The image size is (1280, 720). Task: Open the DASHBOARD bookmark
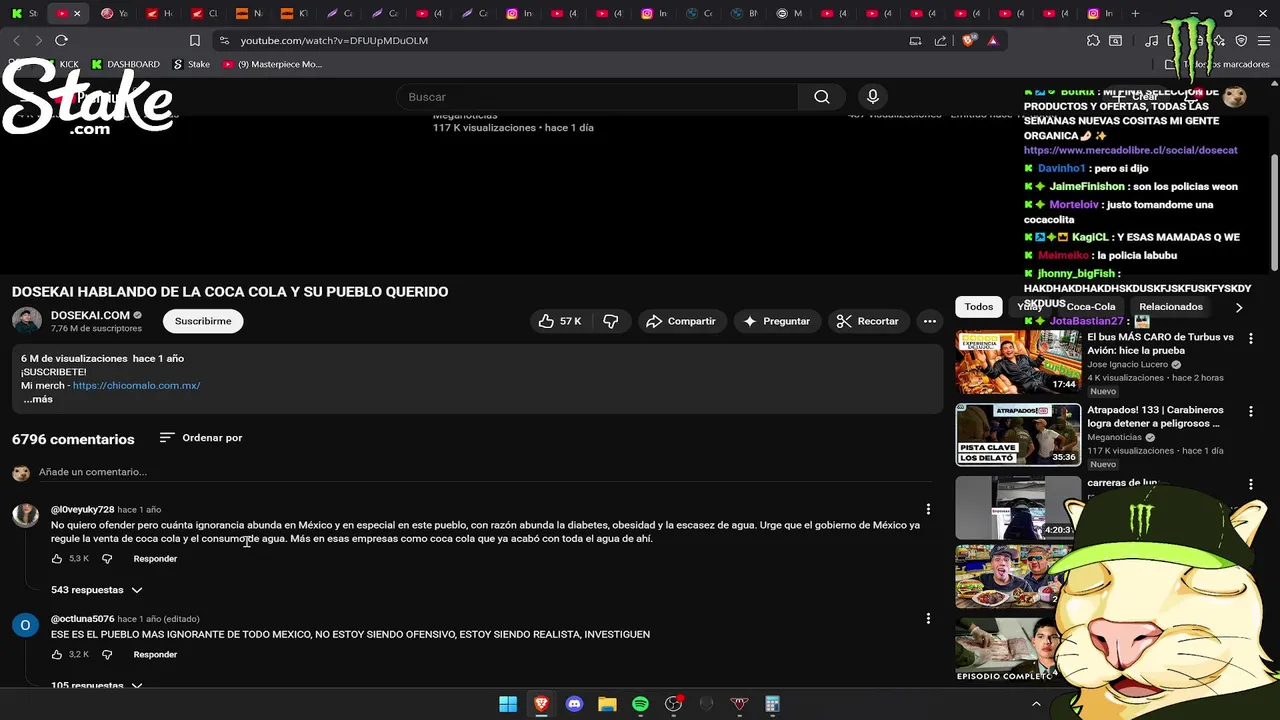(125, 64)
